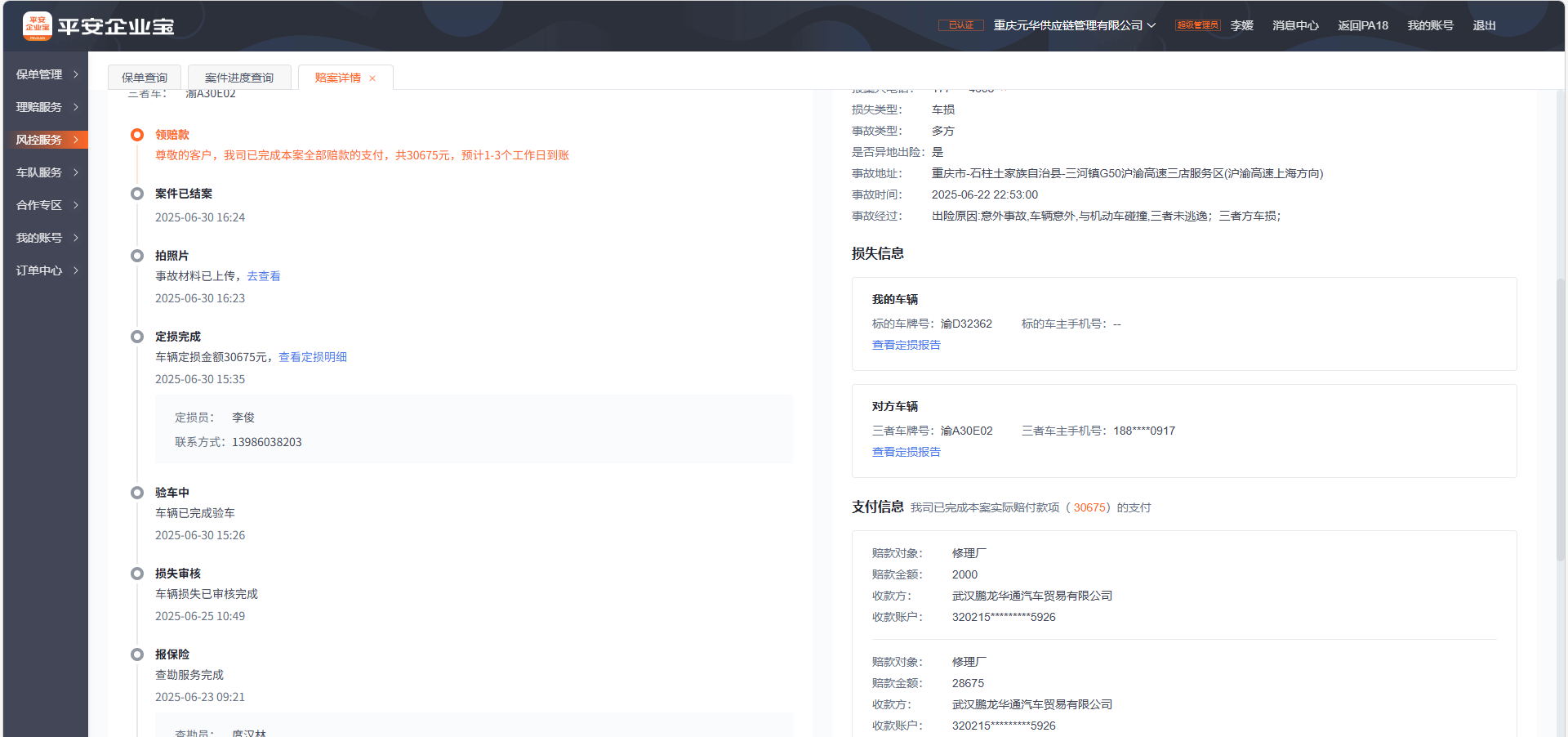The image size is (1568, 737).
Task: Switch to the 保单查询 tab
Action: point(145,78)
